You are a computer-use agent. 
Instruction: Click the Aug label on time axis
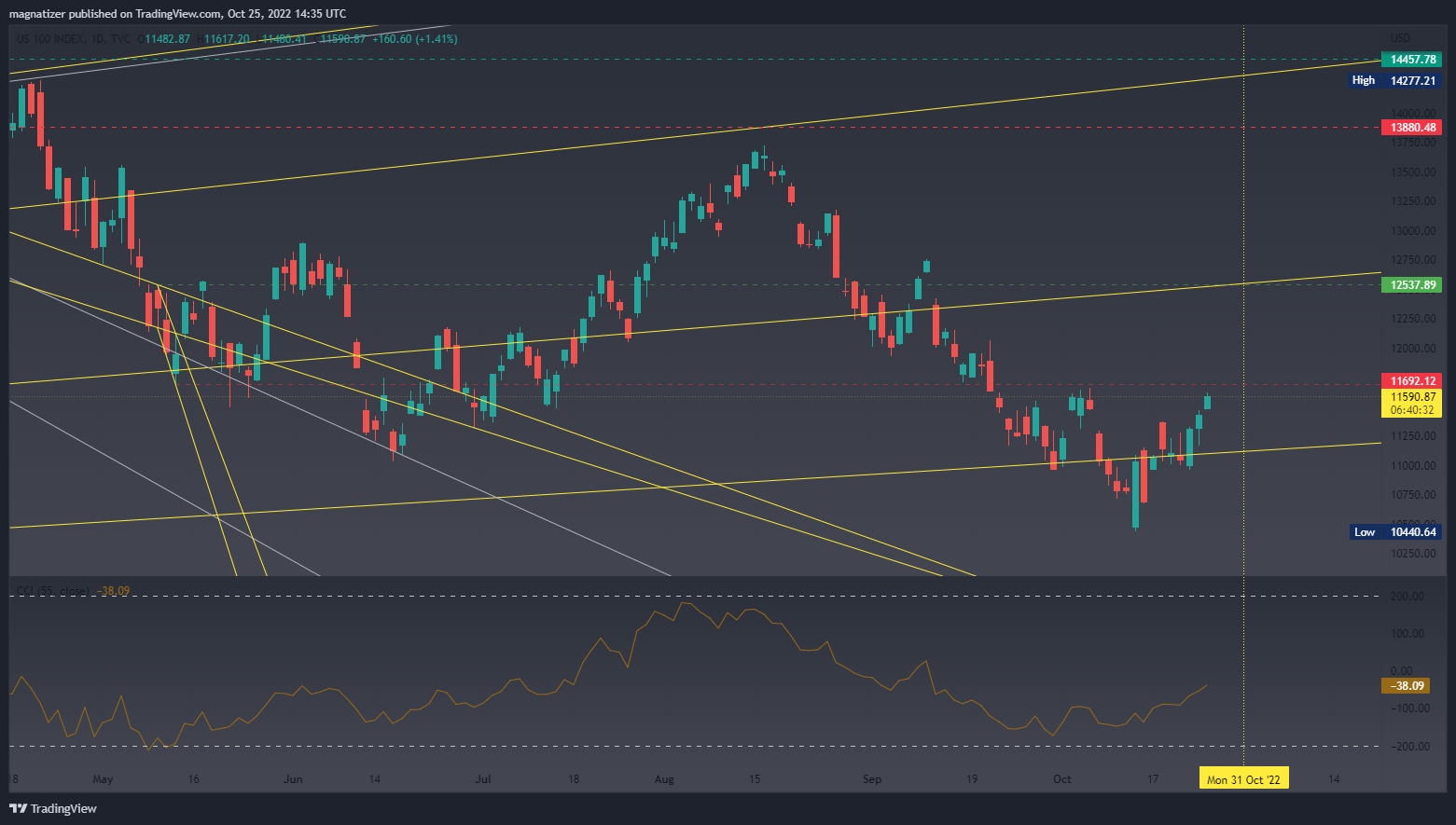[x=663, y=779]
